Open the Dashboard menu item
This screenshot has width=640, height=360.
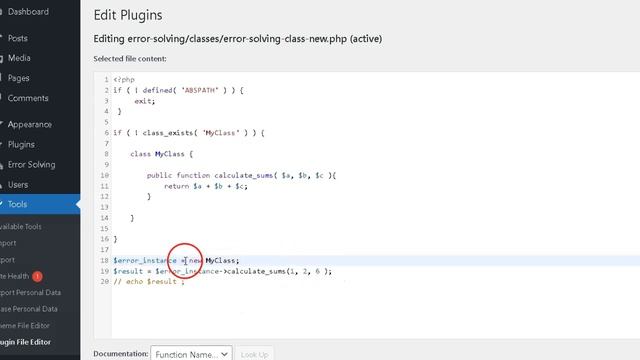pyautogui.click(x=28, y=12)
